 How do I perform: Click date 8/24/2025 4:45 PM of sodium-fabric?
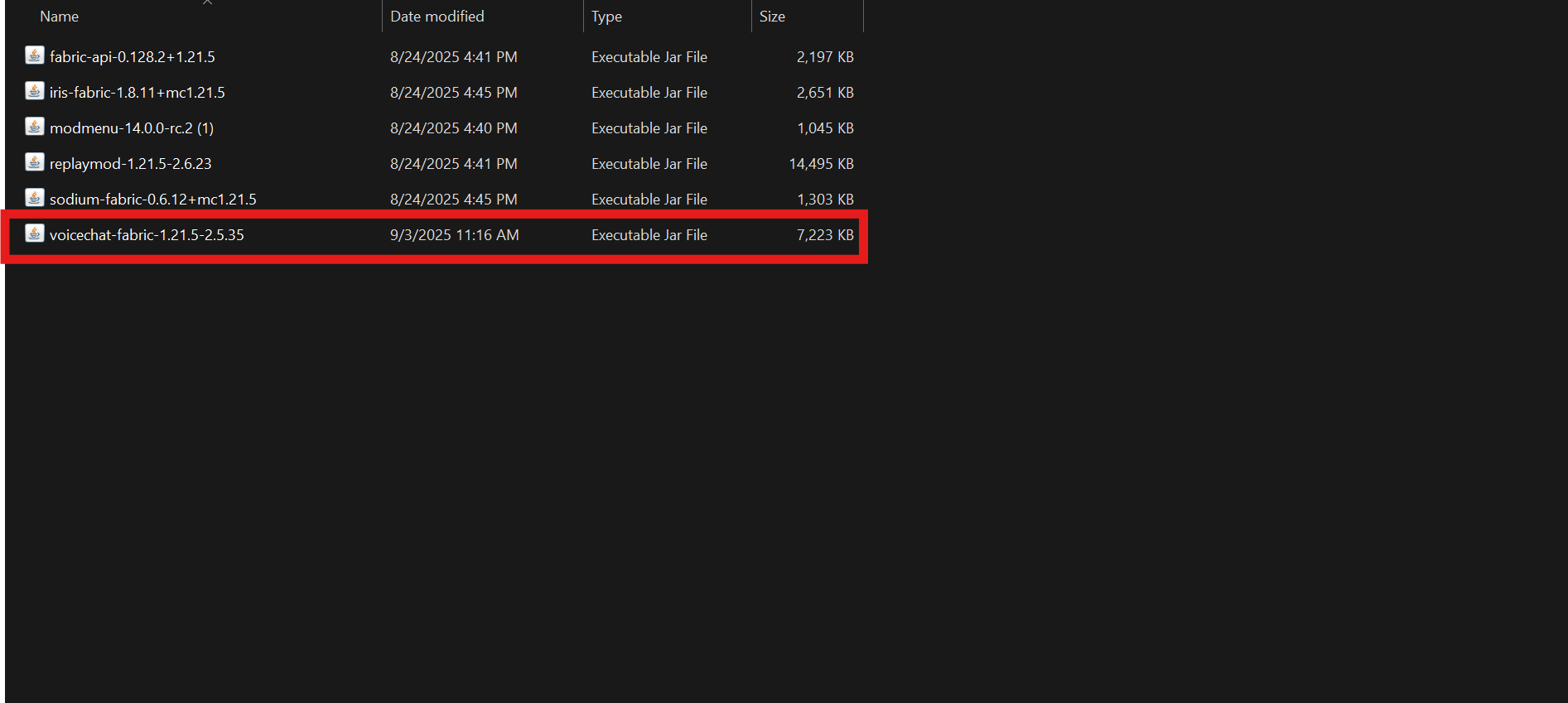tap(454, 200)
